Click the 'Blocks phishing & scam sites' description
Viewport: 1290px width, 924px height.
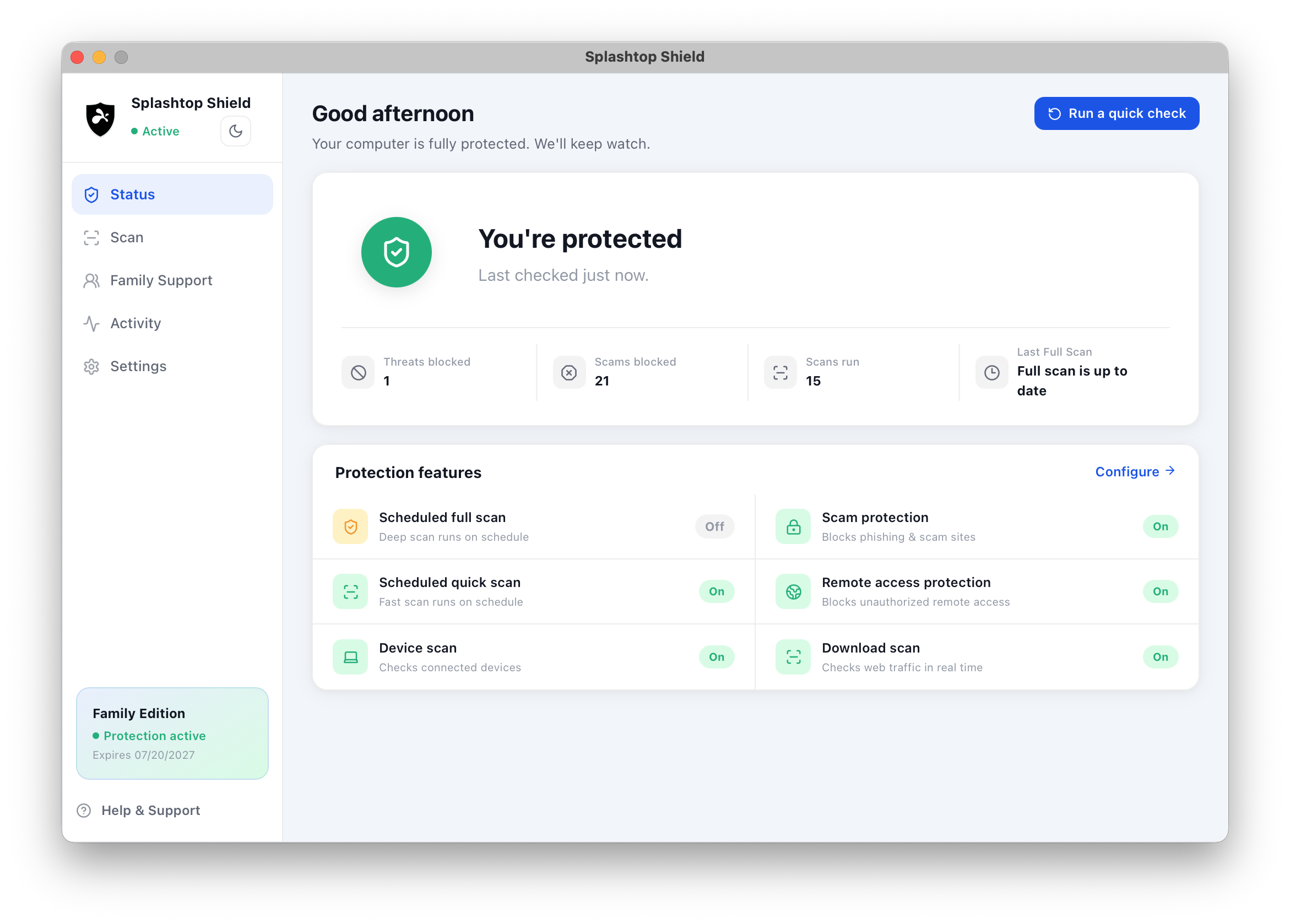click(899, 537)
